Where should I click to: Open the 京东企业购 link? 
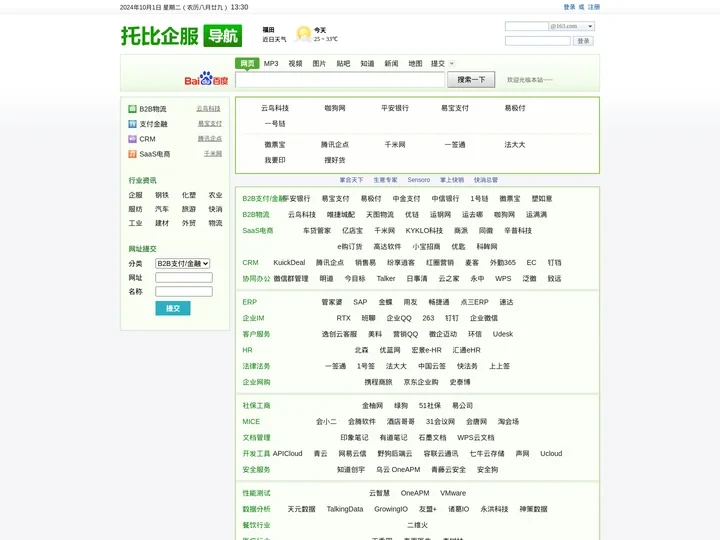point(421,382)
